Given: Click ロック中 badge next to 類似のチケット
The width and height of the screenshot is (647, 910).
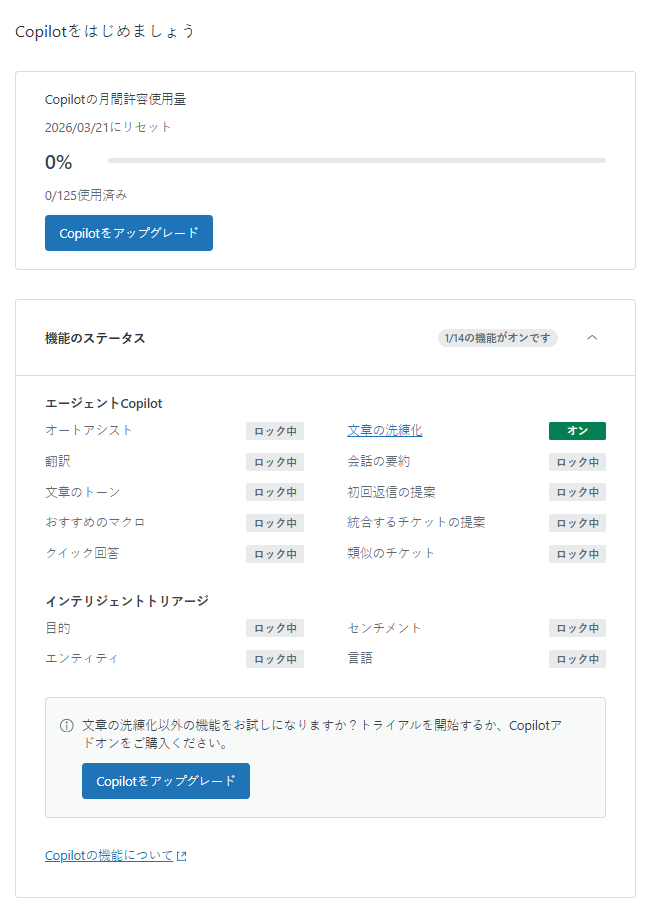Looking at the screenshot, I should (577, 554).
